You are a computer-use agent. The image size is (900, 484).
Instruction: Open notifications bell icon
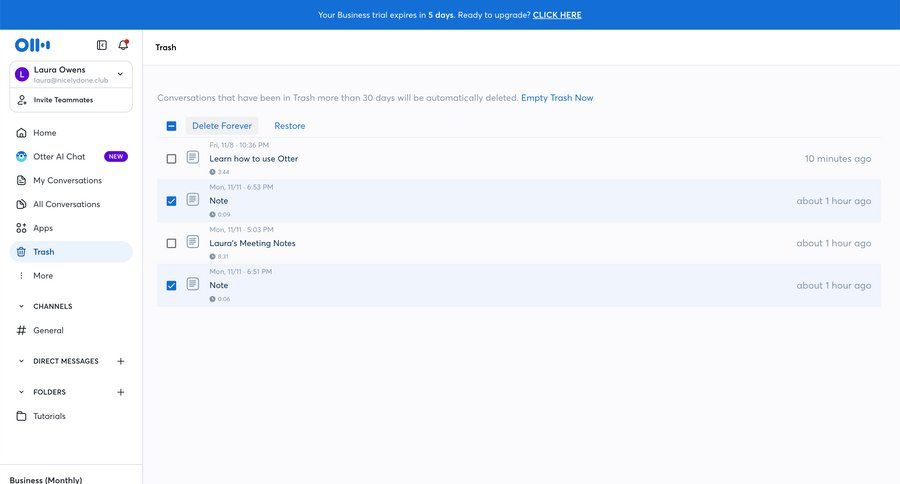(123, 45)
